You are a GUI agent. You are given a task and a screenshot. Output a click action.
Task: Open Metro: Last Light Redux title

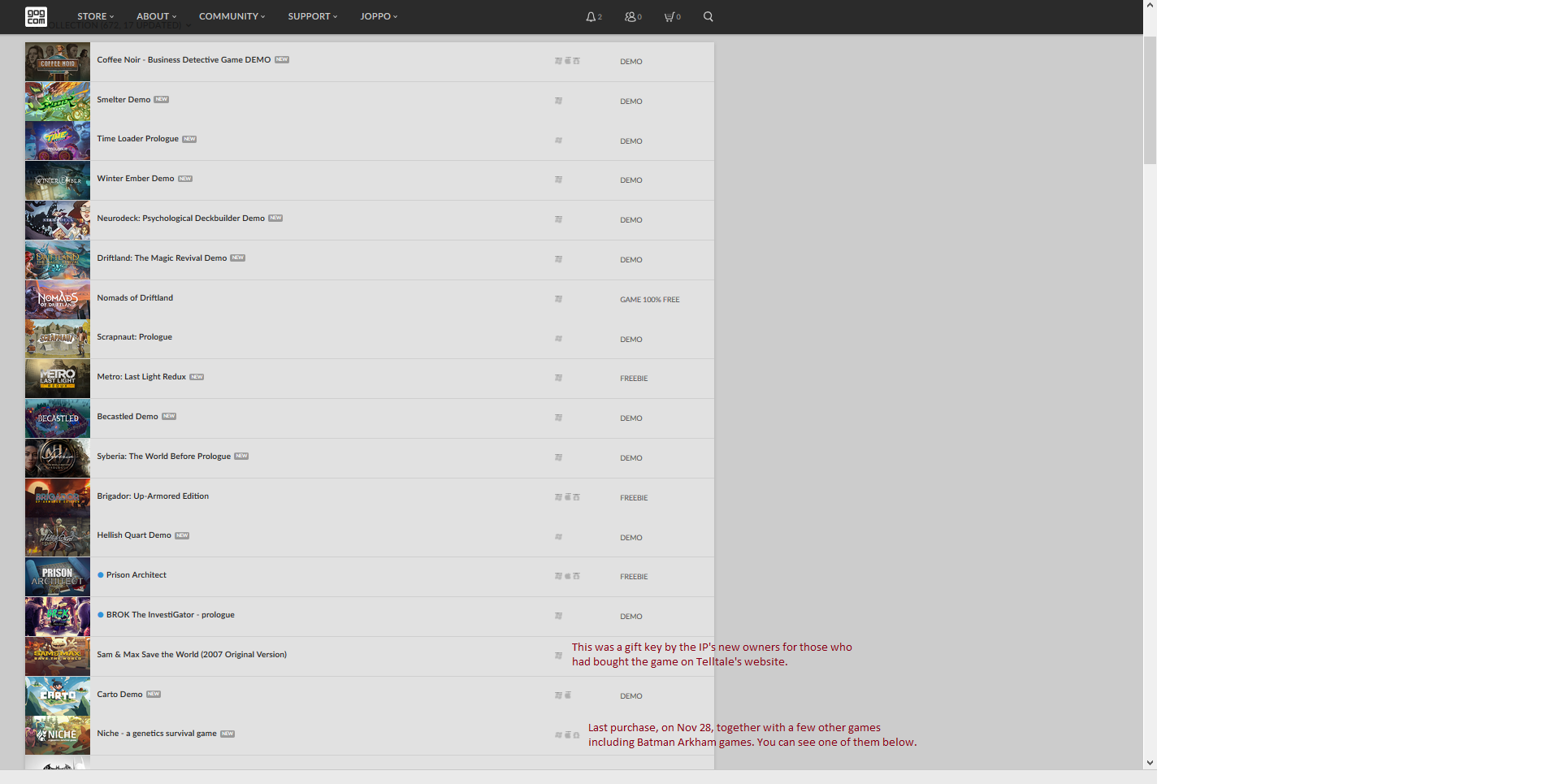click(x=141, y=377)
